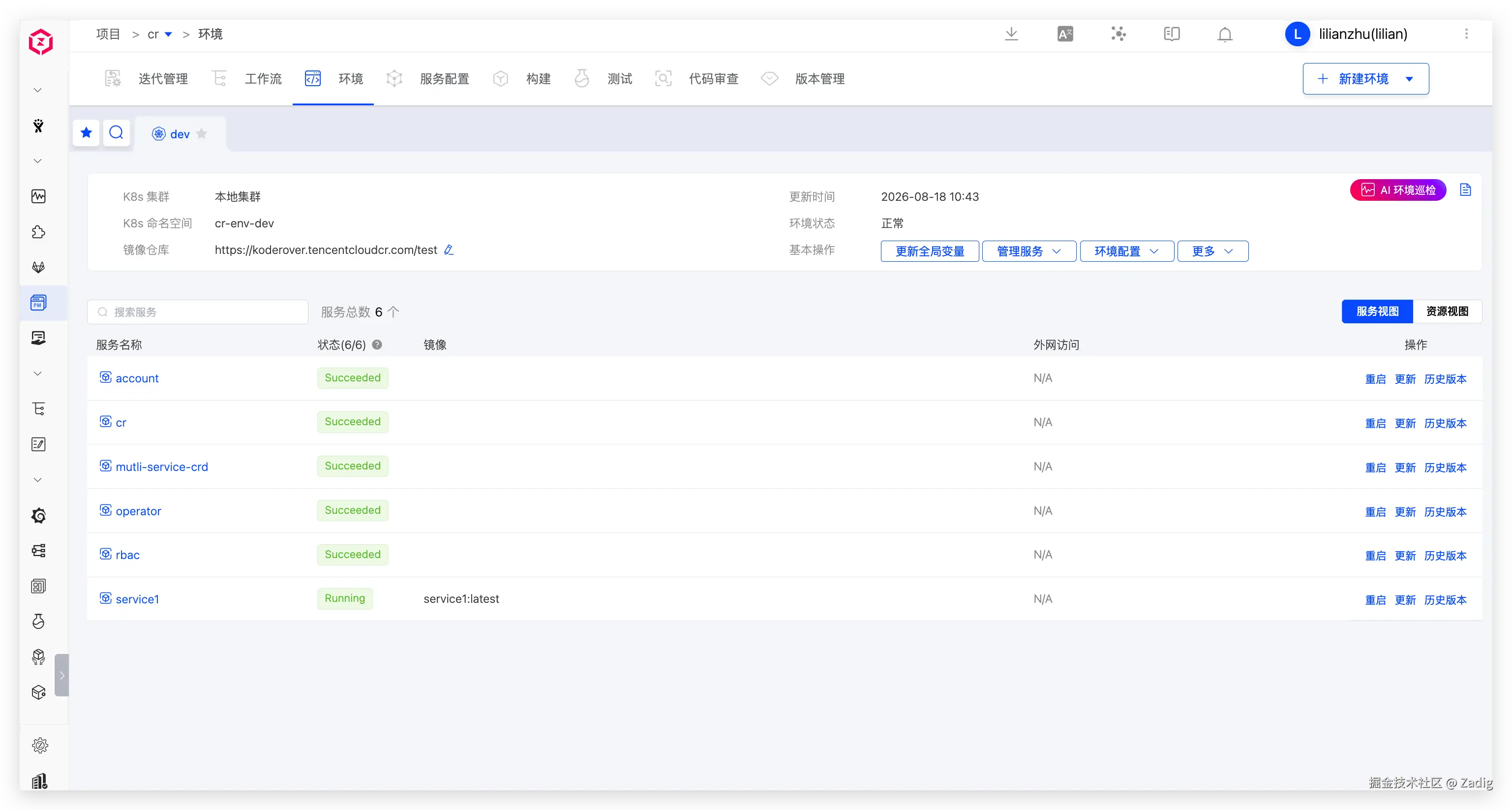This screenshot has height=810, width=1512.
Task: Open the Grafana swirl icon in sidebar
Action: (x=39, y=515)
